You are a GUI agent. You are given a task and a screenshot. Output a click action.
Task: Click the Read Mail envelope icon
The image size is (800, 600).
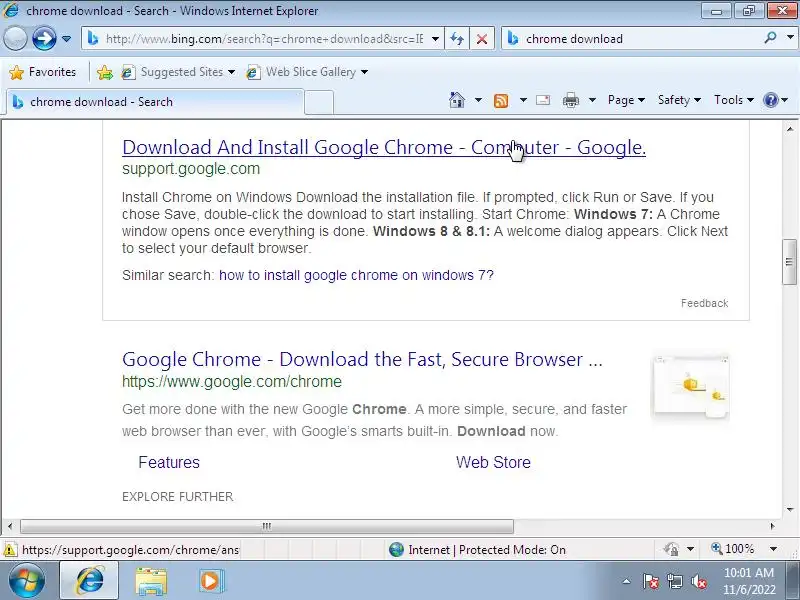pyautogui.click(x=543, y=100)
